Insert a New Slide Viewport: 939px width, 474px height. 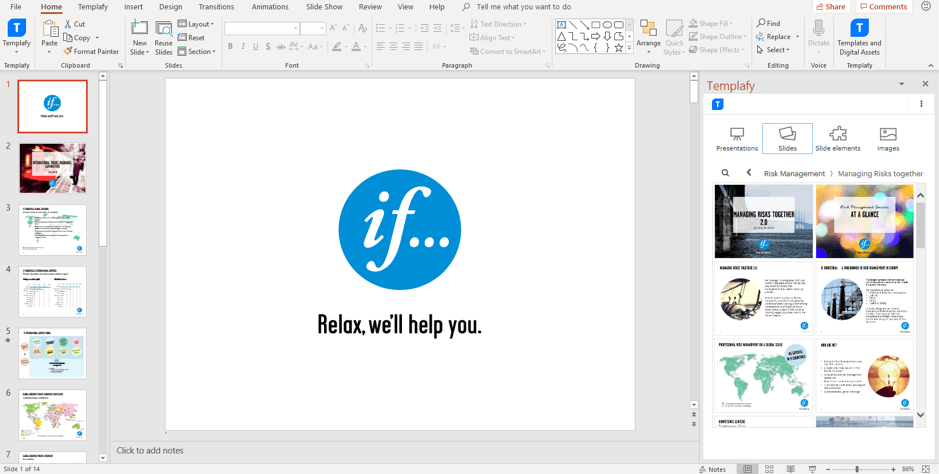click(x=140, y=38)
